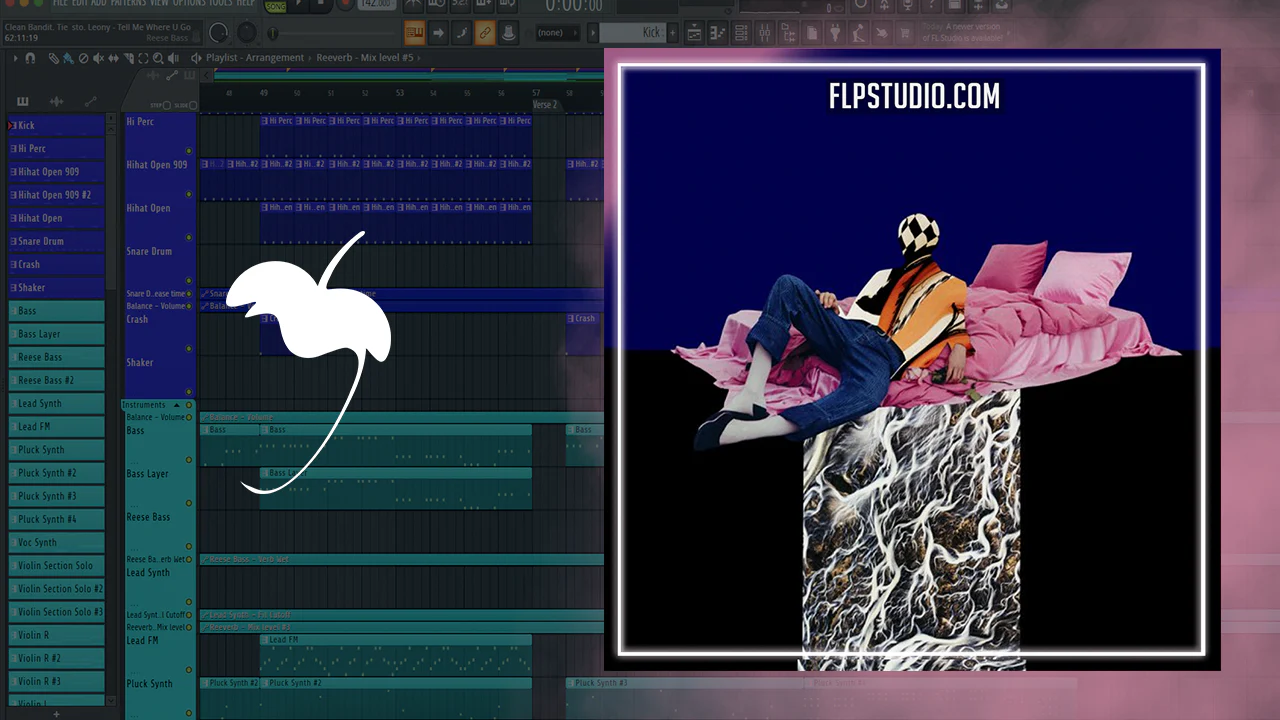The height and width of the screenshot is (720, 1280).
Task: Open the EDIT menu
Action: click(x=80, y=3)
